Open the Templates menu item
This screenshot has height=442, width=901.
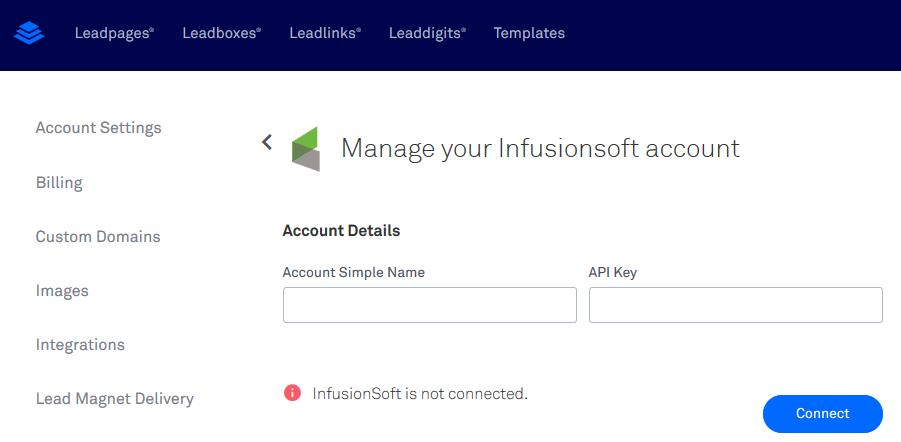pos(529,33)
